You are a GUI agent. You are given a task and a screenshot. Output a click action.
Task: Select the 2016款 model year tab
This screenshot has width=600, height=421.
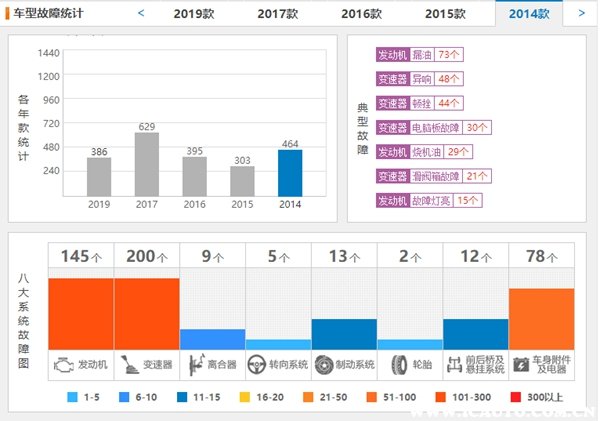[x=360, y=14]
